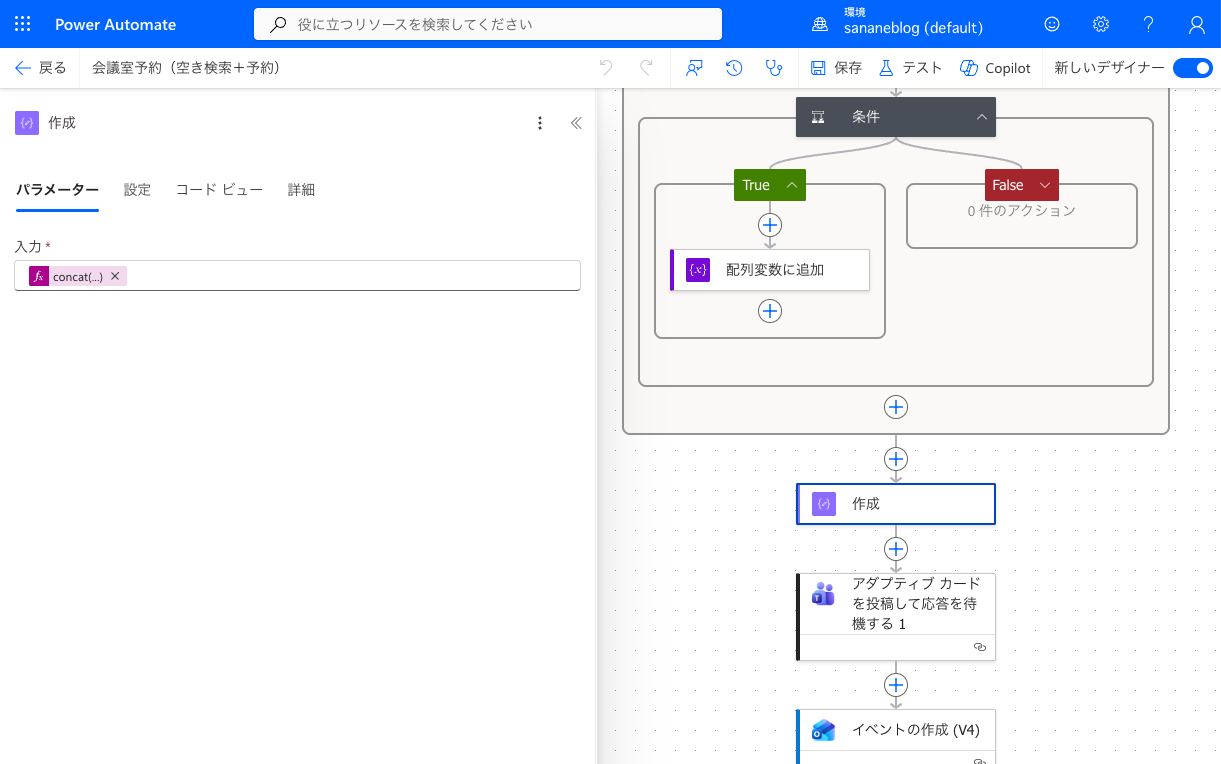Collapse the 作成 side panel
This screenshot has height=764, width=1221.
(576, 123)
